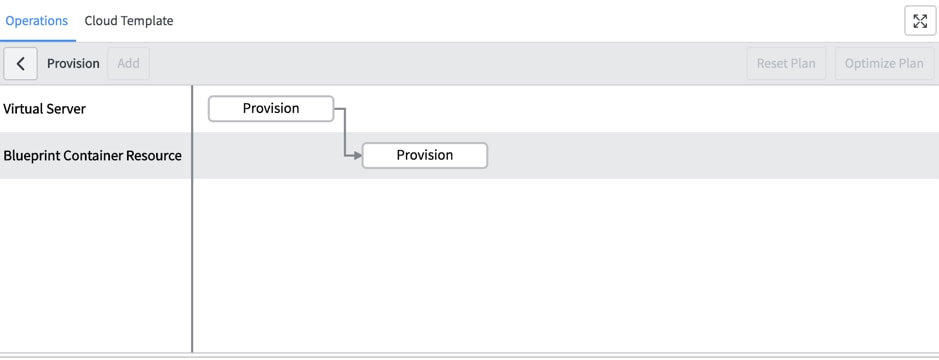Click the gray toolbar area between Add and Reset Plan

[448, 63]
